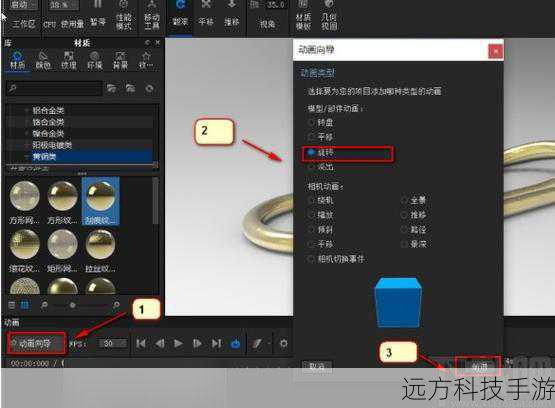Viewport: 555px width, 408px height.
Task: Select the 平移 pan camera tool in toolbar
Action: pos(206,14)
